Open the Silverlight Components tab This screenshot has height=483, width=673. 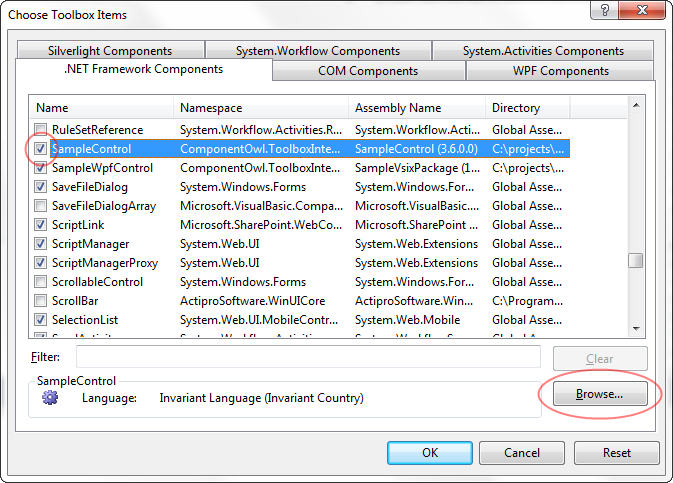[x=109, y=51]
